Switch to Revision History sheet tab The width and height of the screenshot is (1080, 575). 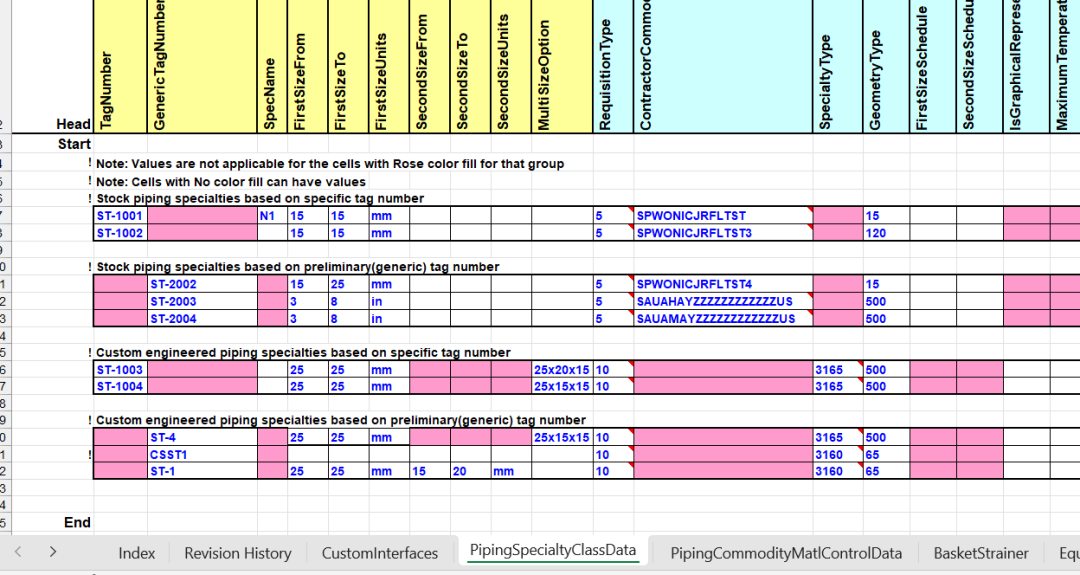point(238,553)
